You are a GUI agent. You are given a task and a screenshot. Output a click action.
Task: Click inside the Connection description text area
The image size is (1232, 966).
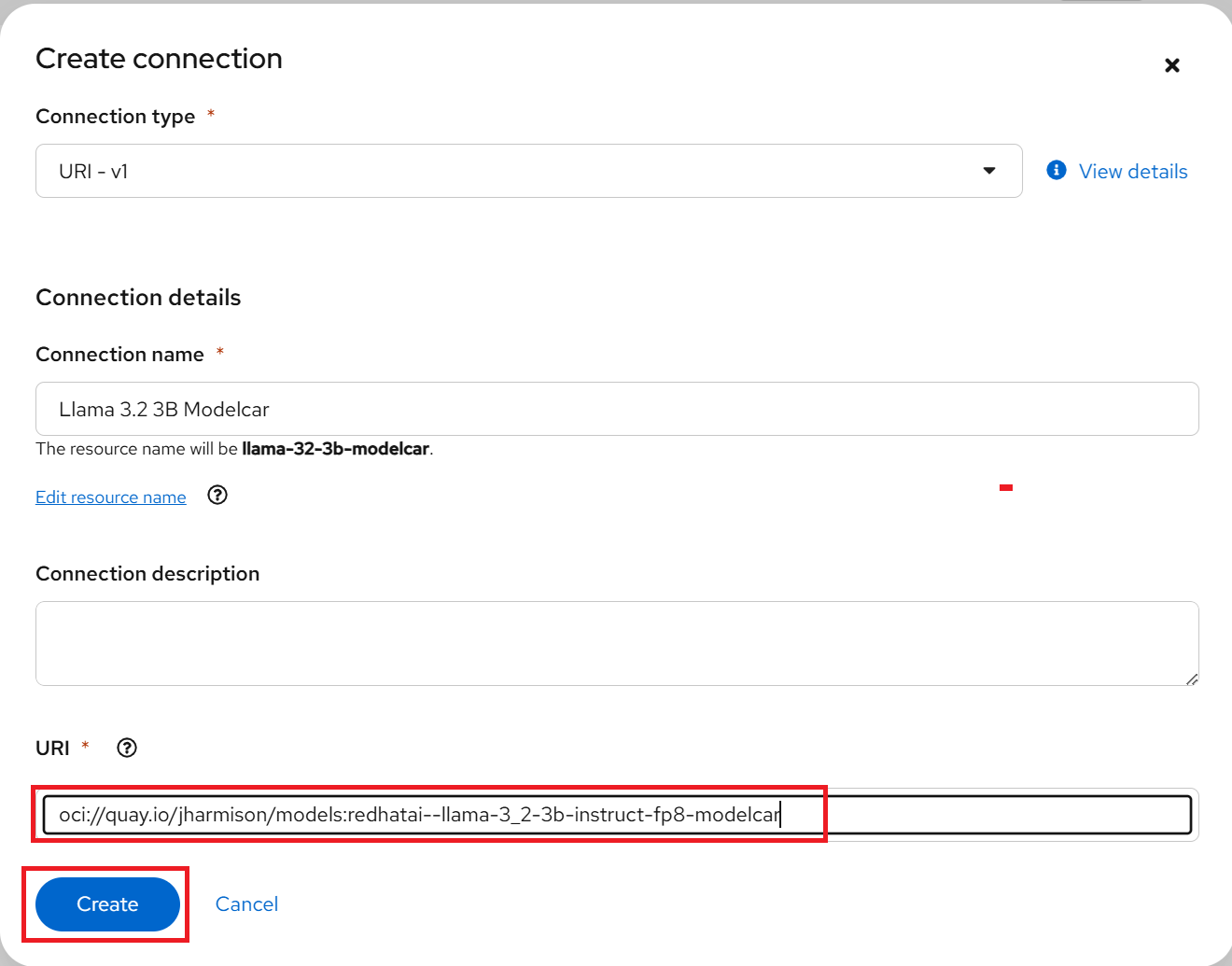point(616,643)
